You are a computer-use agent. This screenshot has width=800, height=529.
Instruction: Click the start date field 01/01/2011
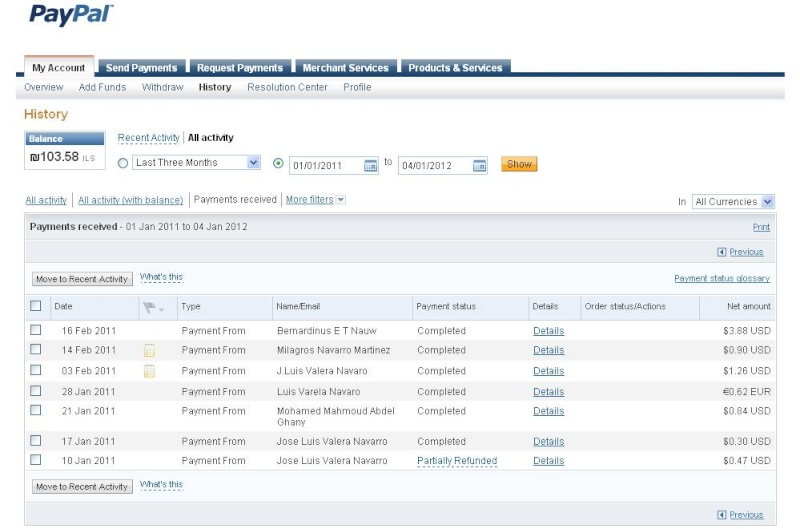[x=334, y=165]
